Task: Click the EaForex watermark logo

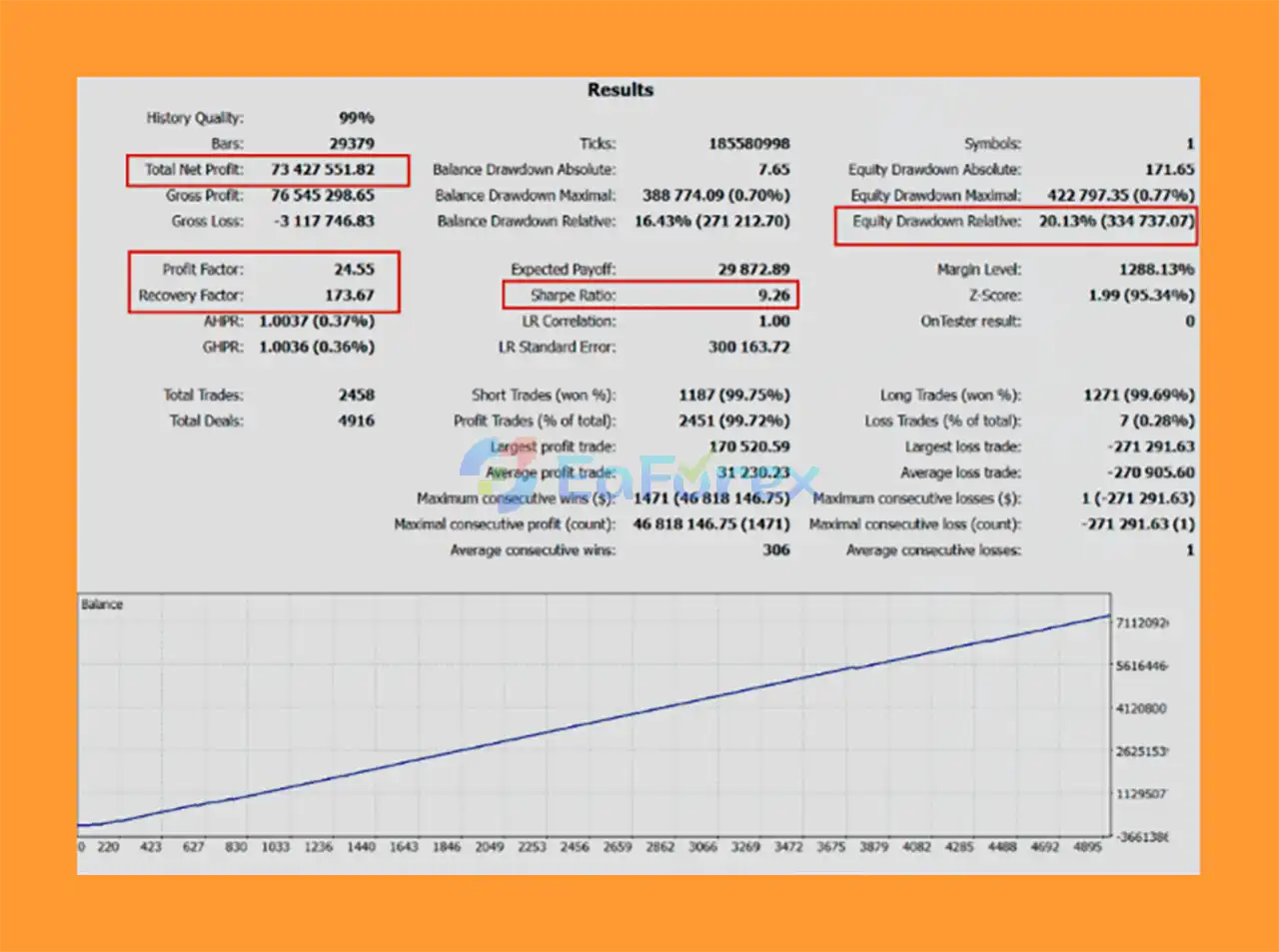Action: point(639,477)
